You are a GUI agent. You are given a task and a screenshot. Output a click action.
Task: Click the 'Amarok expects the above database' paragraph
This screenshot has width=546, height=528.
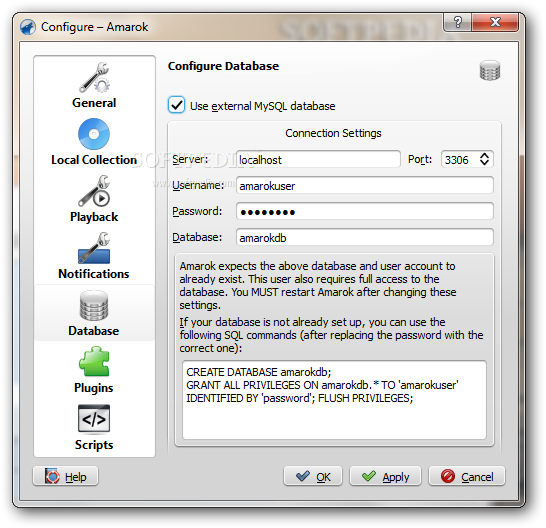pyautogui.click(x=318, y=286)
